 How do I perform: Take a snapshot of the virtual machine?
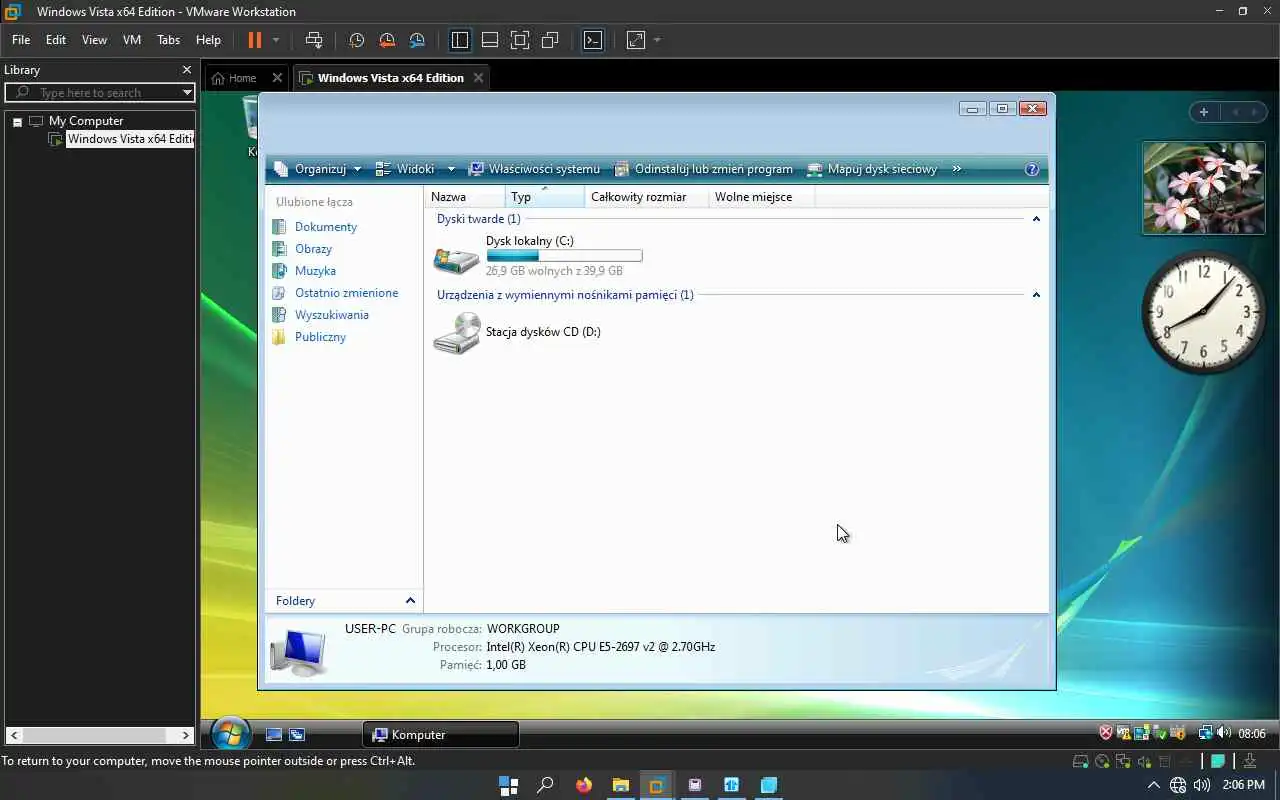click(356, 40)
